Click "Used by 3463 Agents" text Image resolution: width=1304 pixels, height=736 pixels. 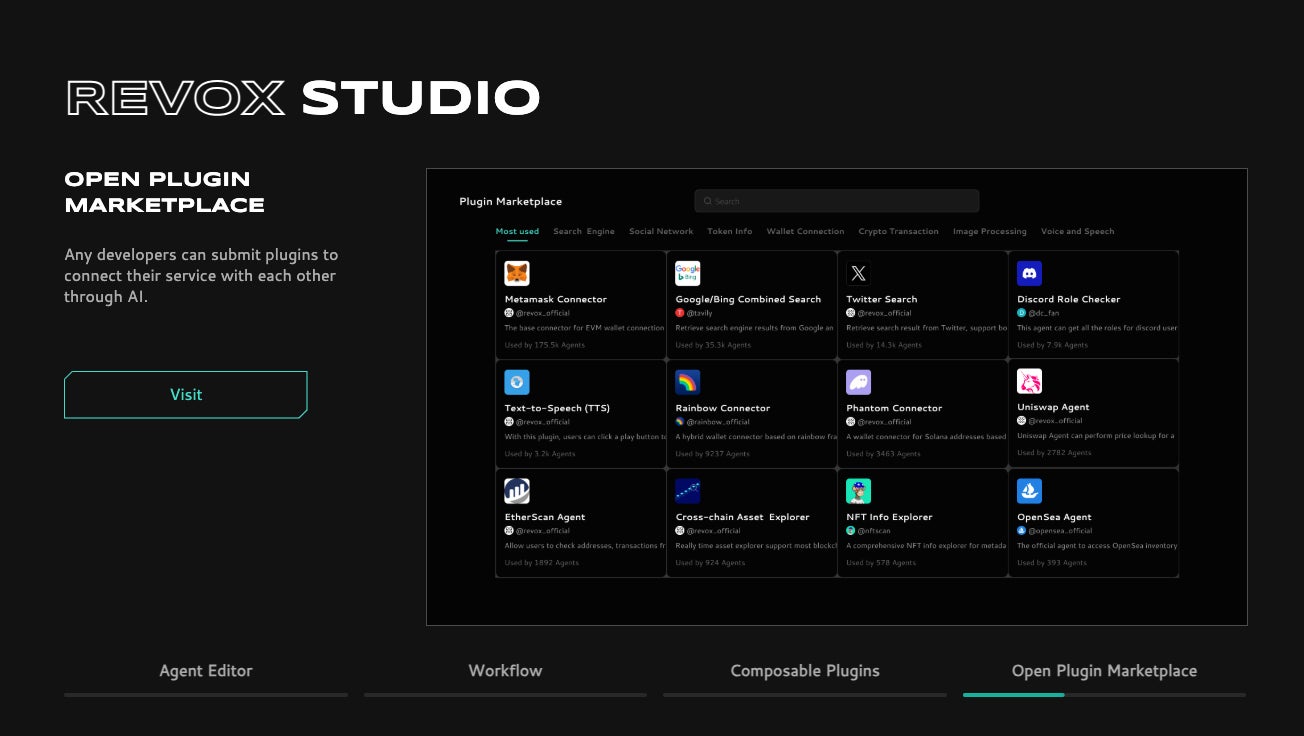click(883, 454)
